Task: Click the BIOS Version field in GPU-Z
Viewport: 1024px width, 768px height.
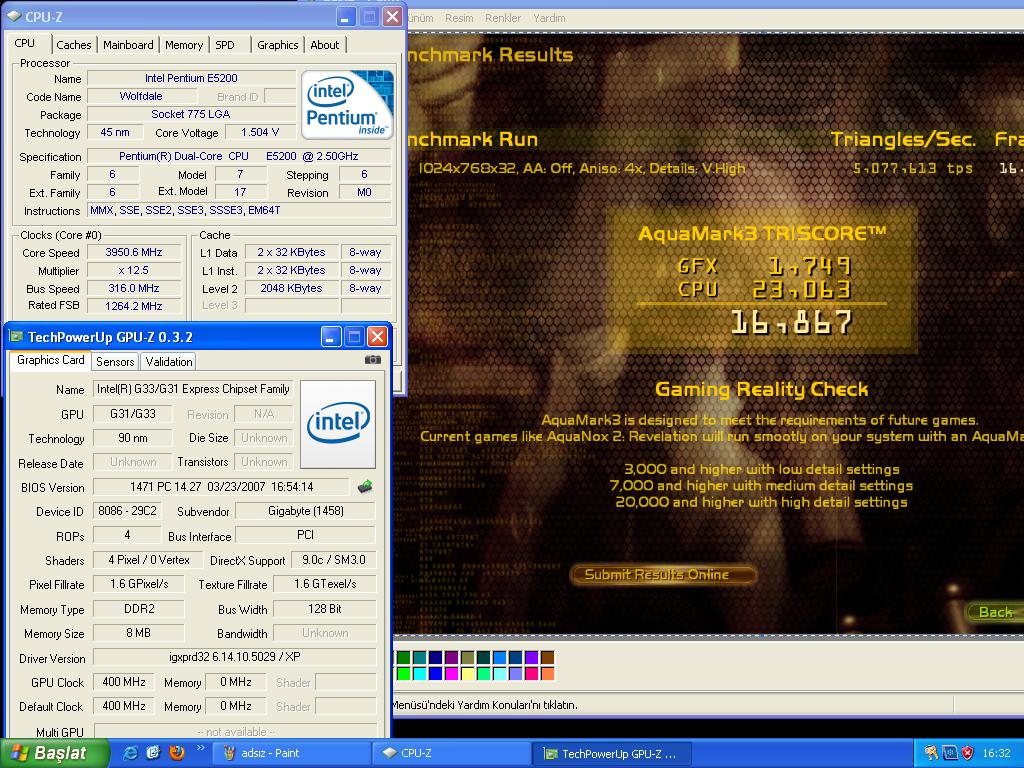Action: [221, 487]
